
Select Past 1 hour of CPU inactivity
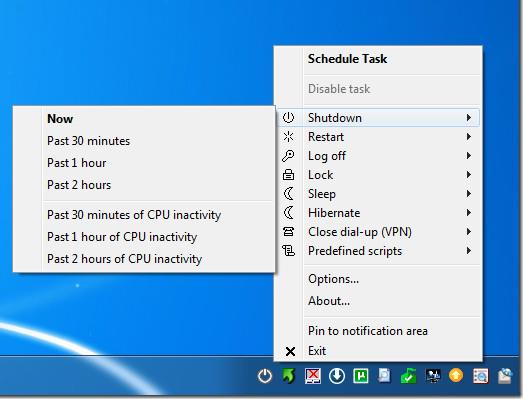(x=122, y=237)
